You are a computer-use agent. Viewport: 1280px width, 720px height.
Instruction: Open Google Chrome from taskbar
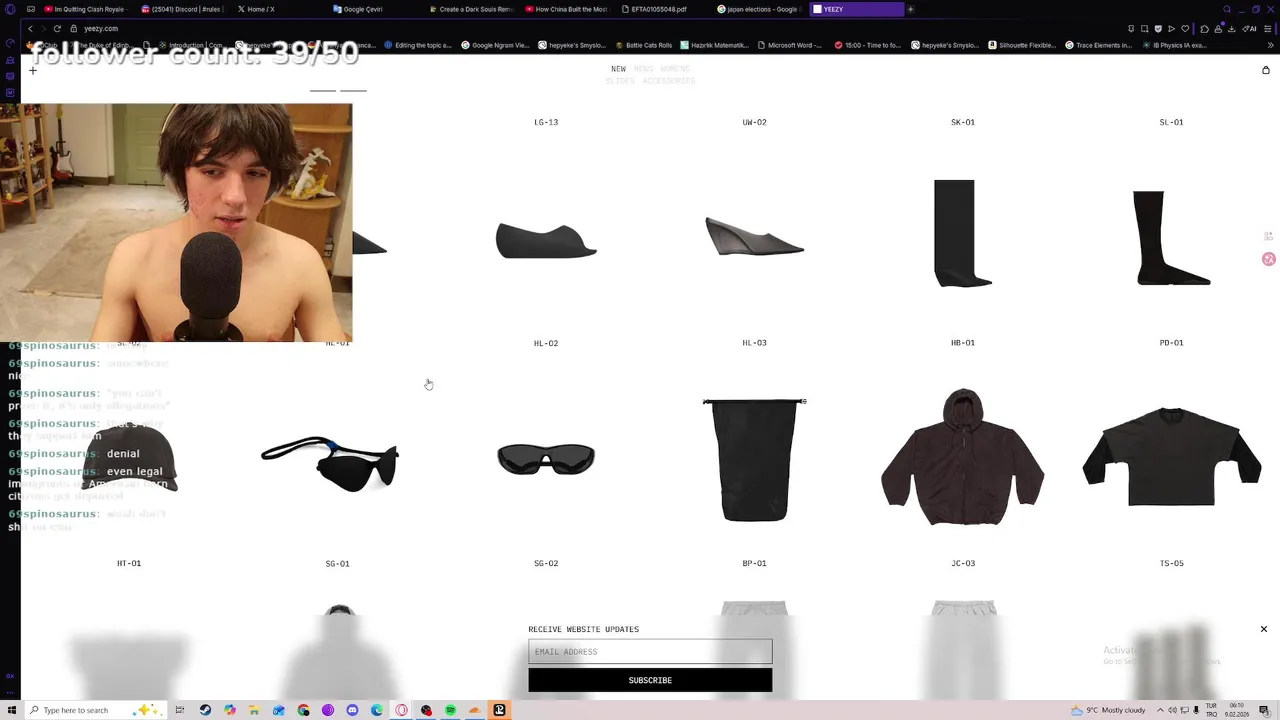coord(303,710)
